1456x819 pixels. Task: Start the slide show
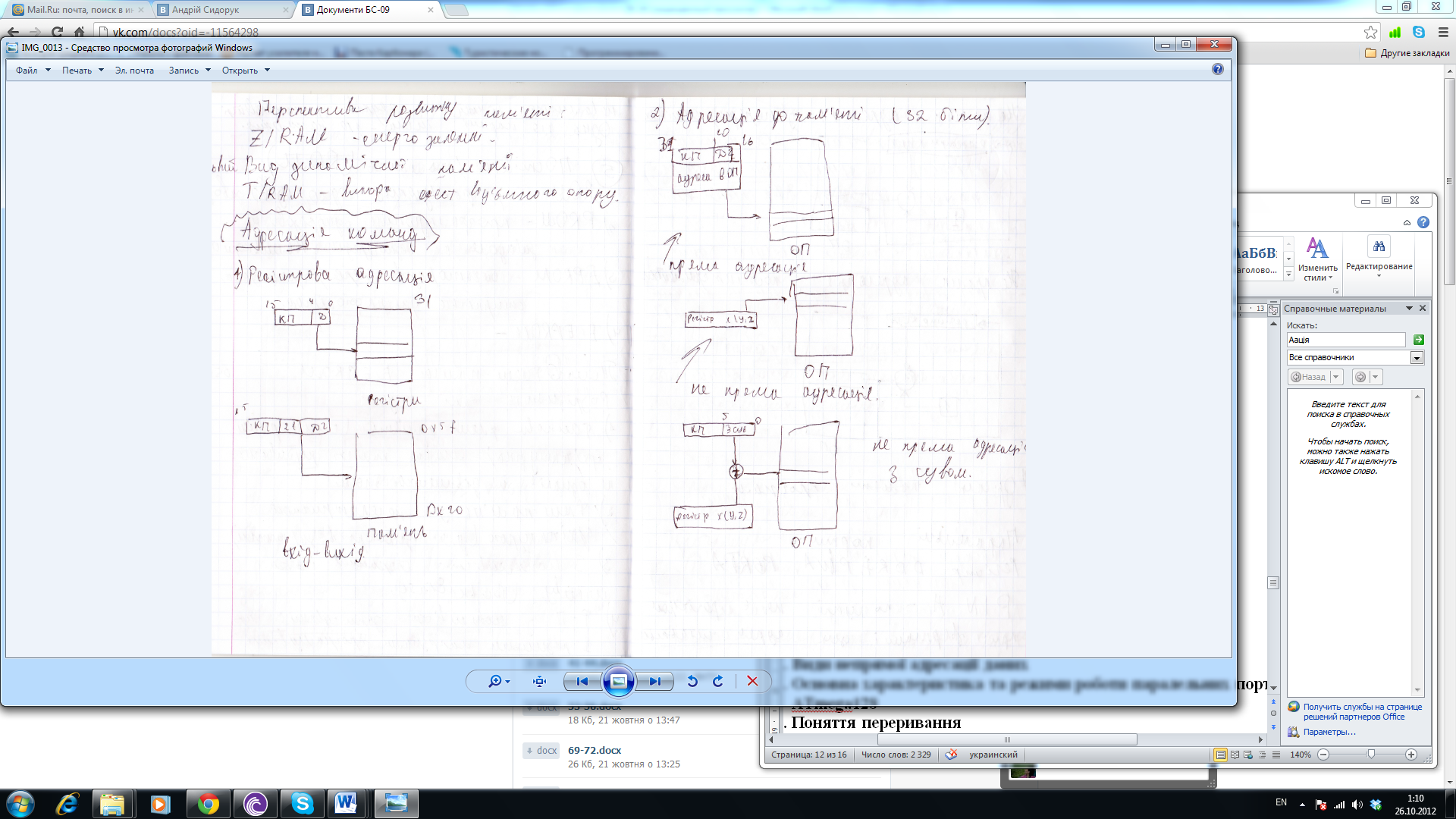click(x=618, y=681)
